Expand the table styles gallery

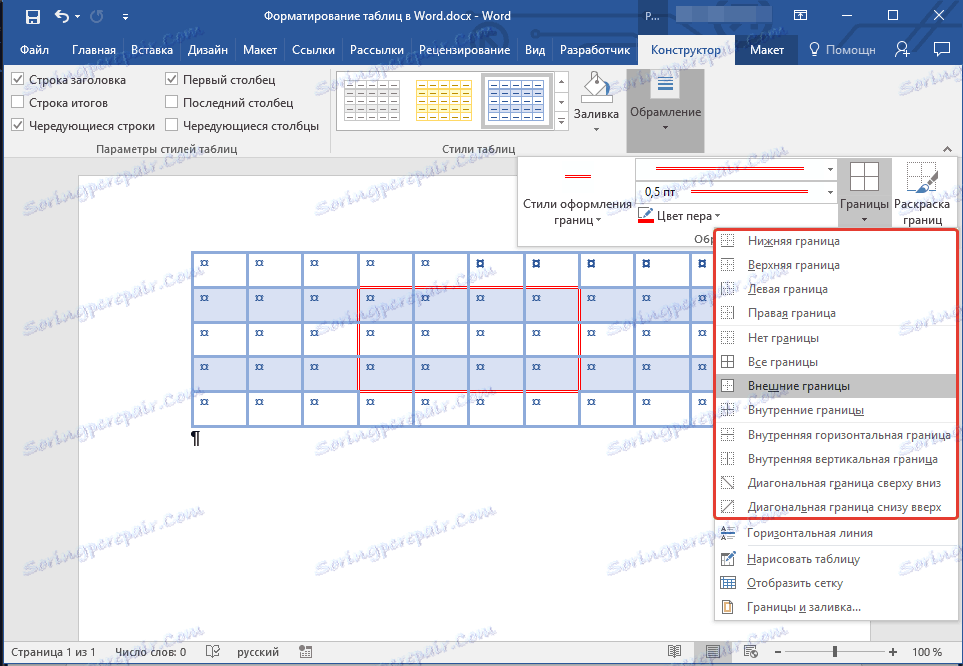click(x=561, y=121)
